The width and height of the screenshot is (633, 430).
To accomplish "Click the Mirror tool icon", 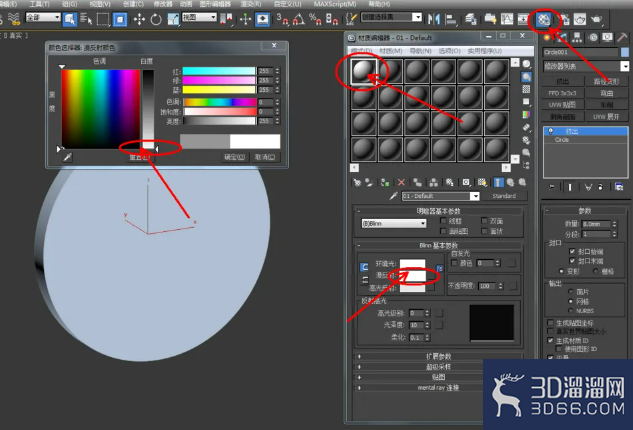I will [x=434, y=19].
